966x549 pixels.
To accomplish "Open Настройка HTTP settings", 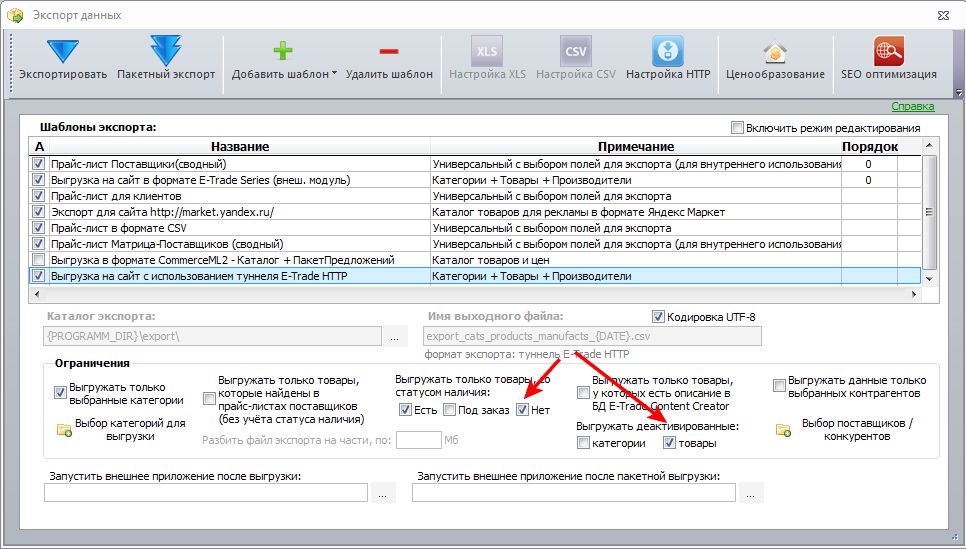I will coord(668,58).
